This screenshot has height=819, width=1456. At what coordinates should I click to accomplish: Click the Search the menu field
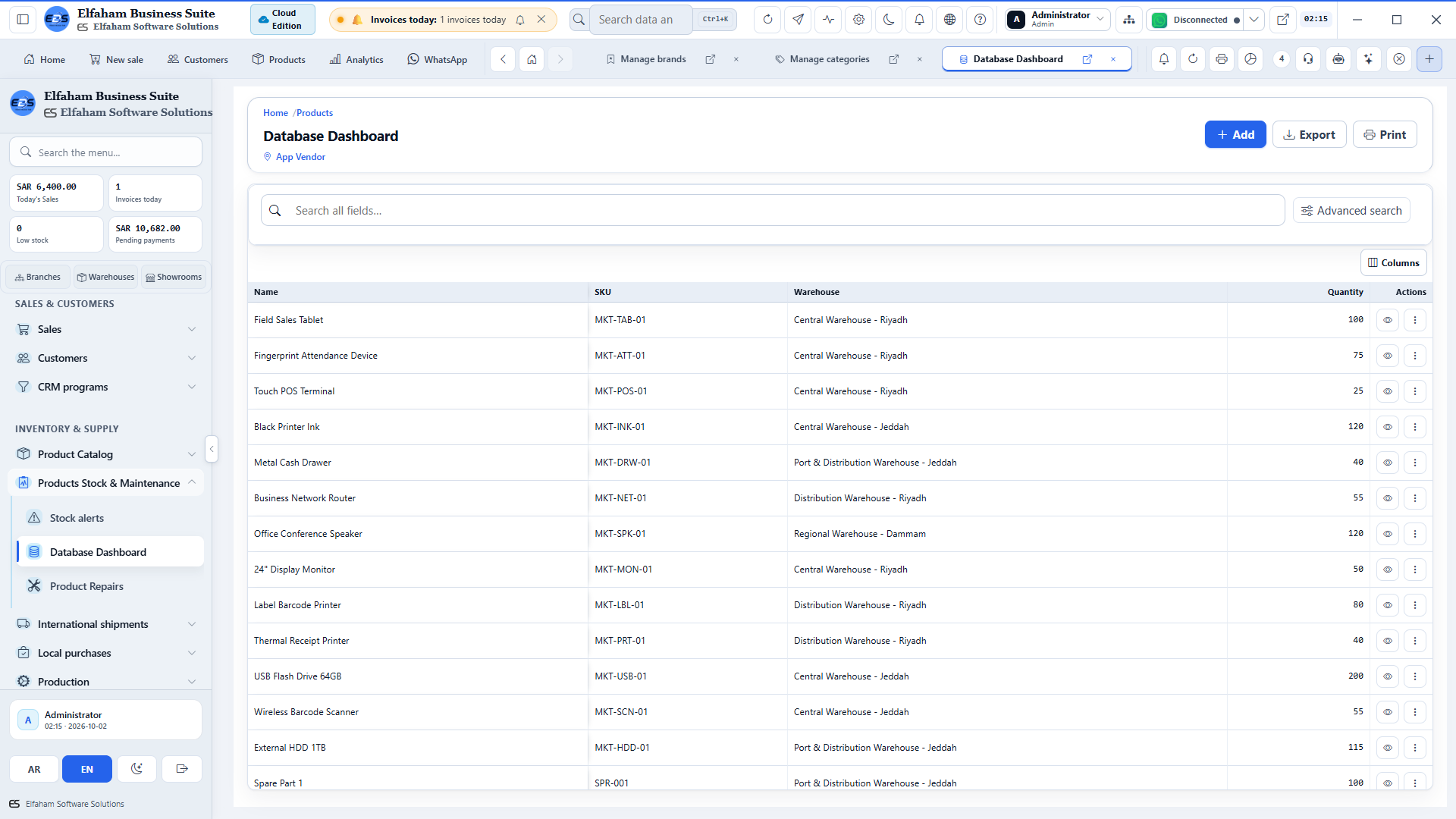click(106, 152)
